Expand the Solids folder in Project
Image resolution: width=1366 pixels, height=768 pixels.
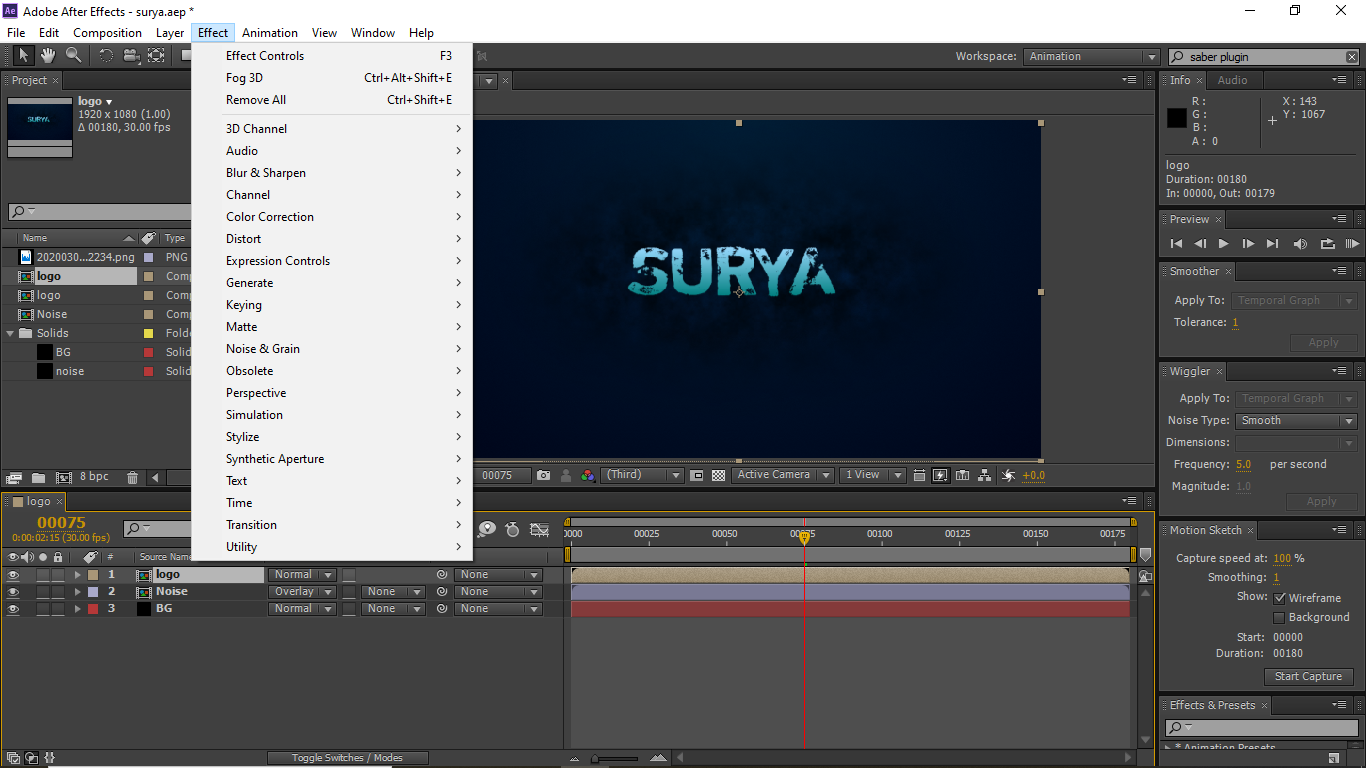pyautogui.click(x=11, y=333)
